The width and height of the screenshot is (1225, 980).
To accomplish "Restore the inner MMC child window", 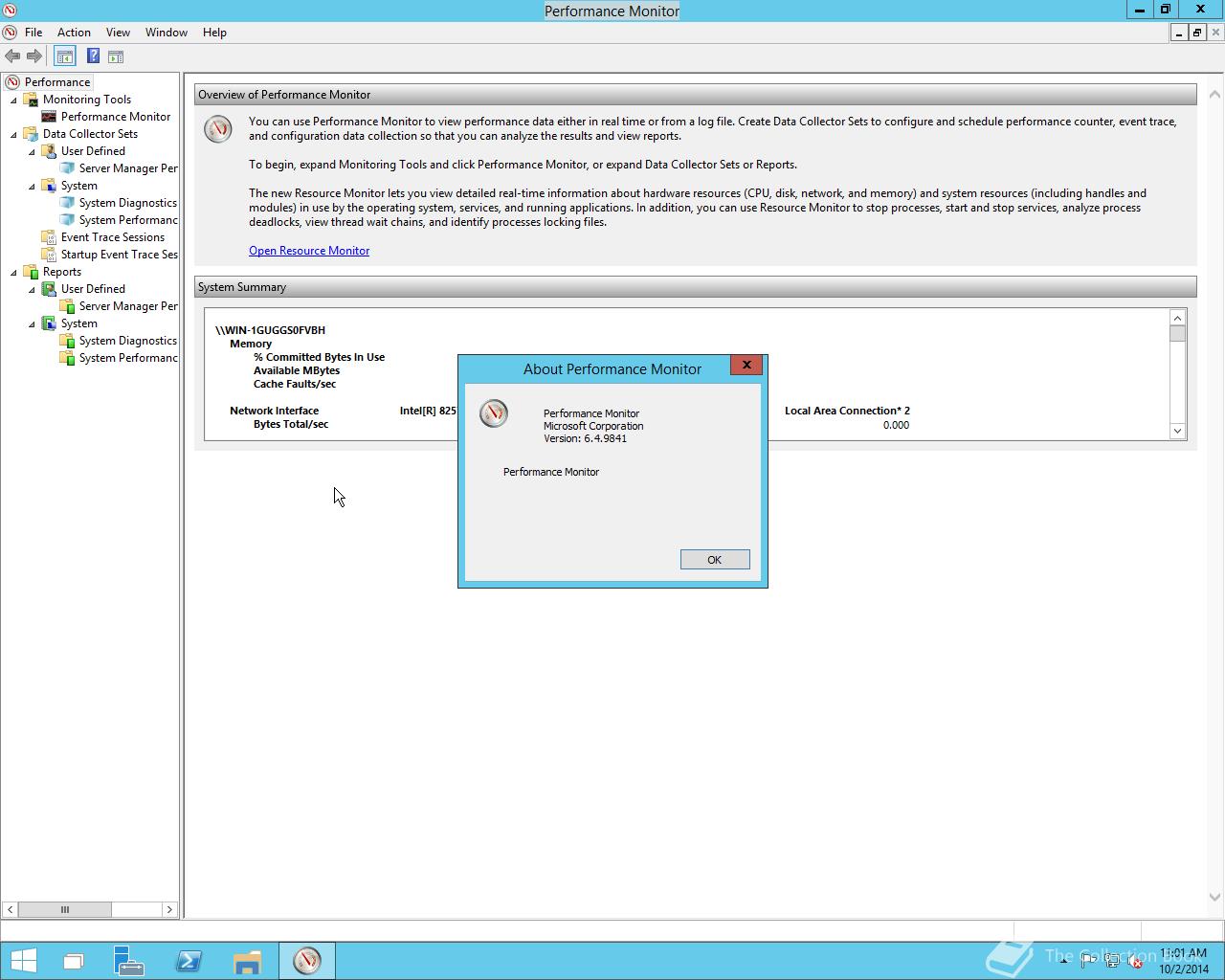I will (x=1196, y=33).
